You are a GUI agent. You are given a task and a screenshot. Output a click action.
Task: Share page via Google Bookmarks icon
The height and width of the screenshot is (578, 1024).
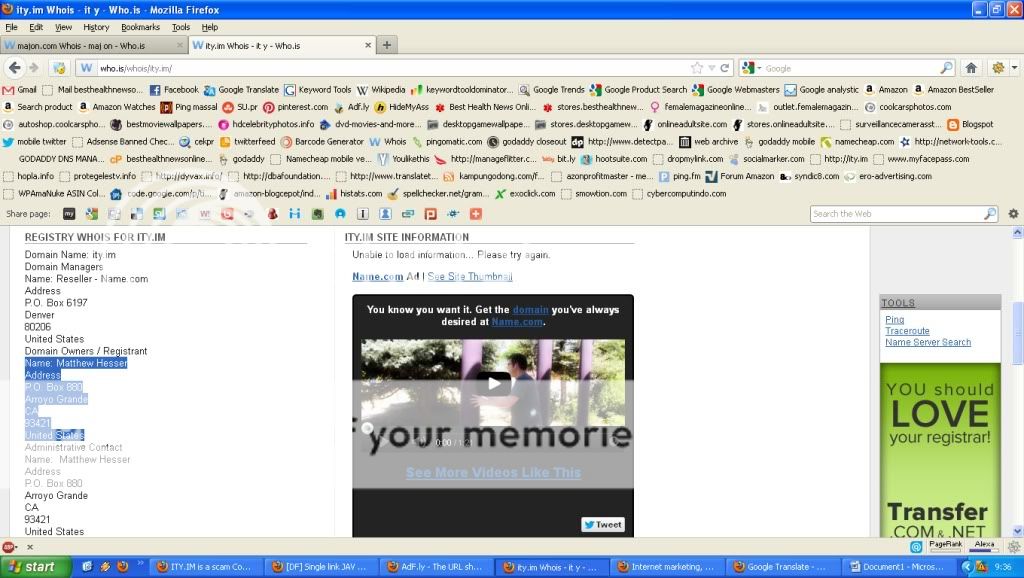91,214
